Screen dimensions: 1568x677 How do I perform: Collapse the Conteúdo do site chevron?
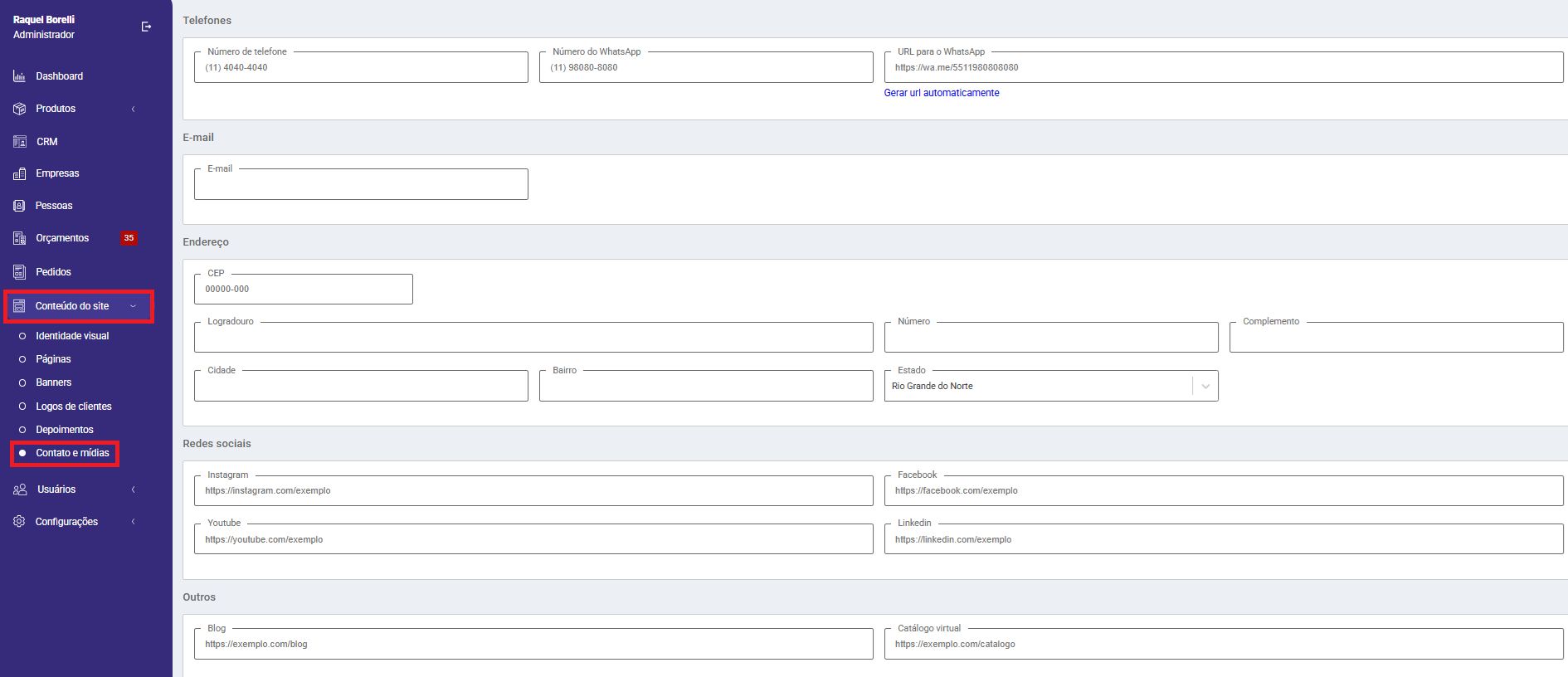coord(133,306)
